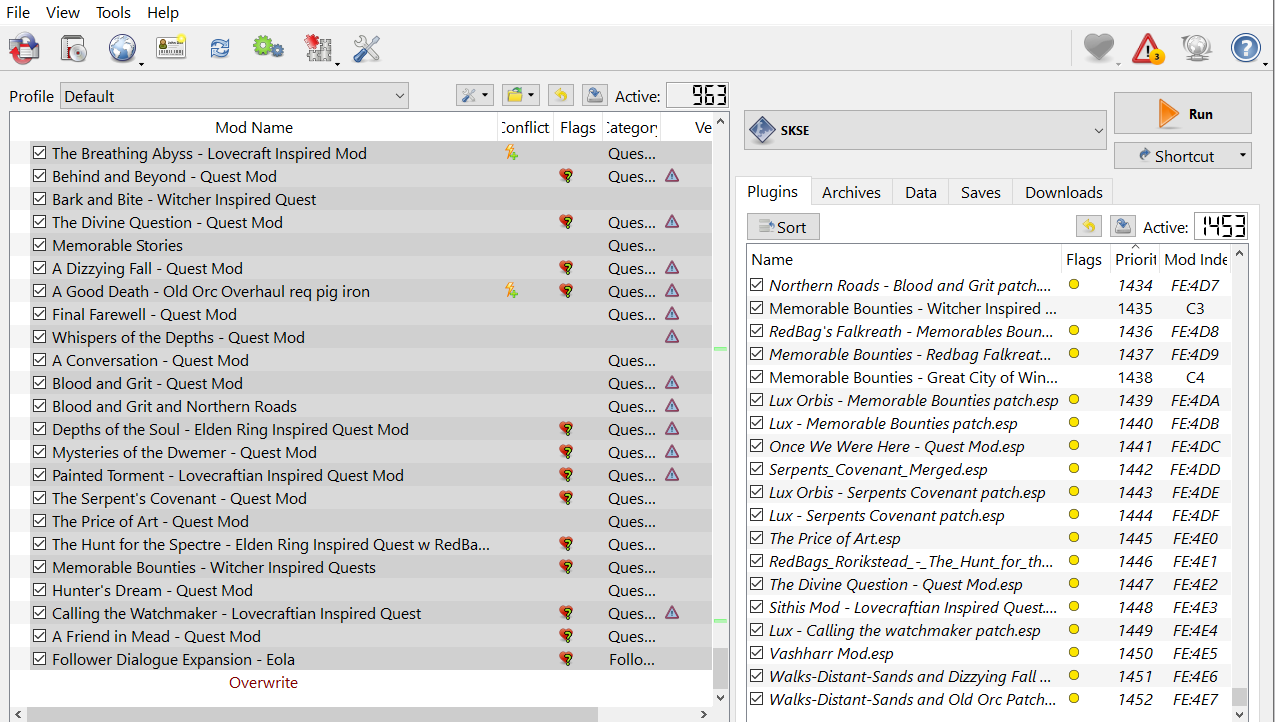1275x722 pixels.
Task: Uncheck Bark and Bite - Witcher Inspired Quest
Action: [40, 199]
